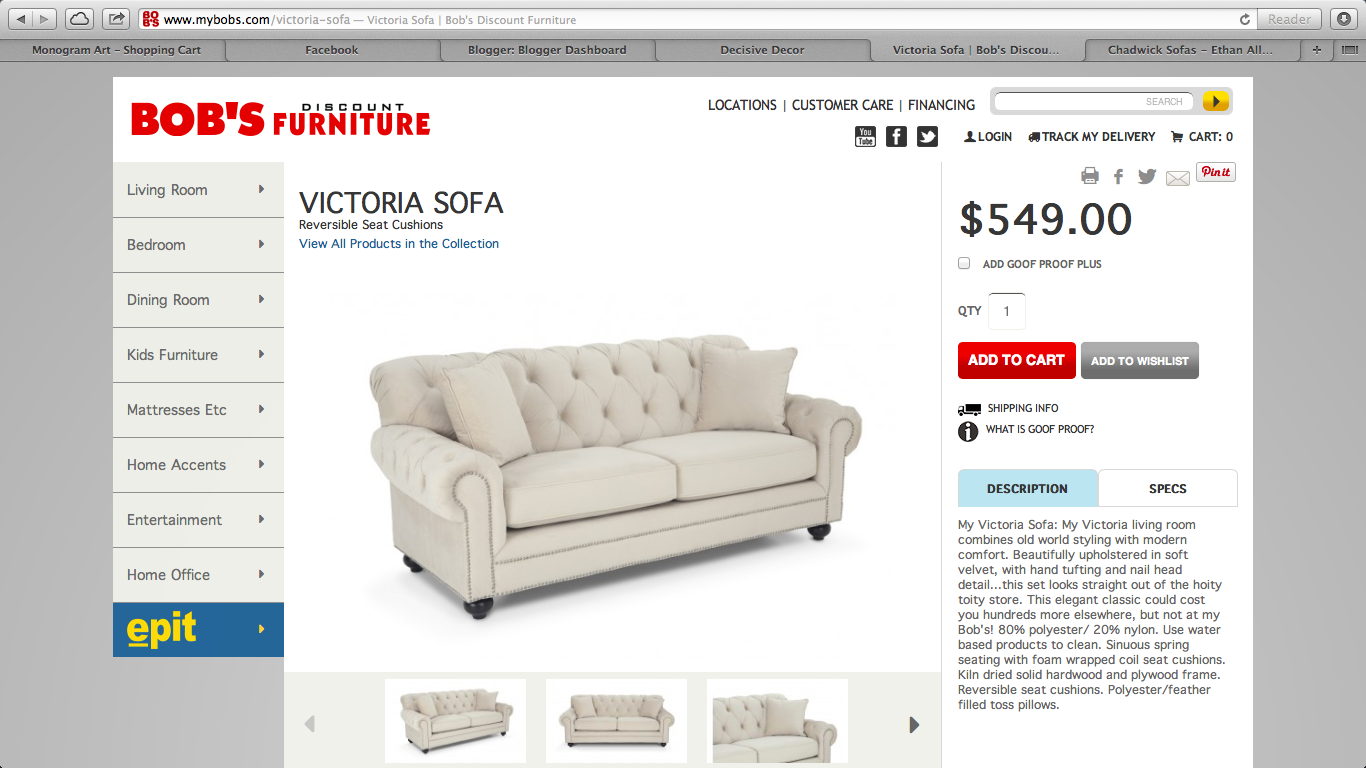The width and height of the screenshot is (1366, 768).
Task: Switch to the Specs tab
Action: tap(1168, 489)
